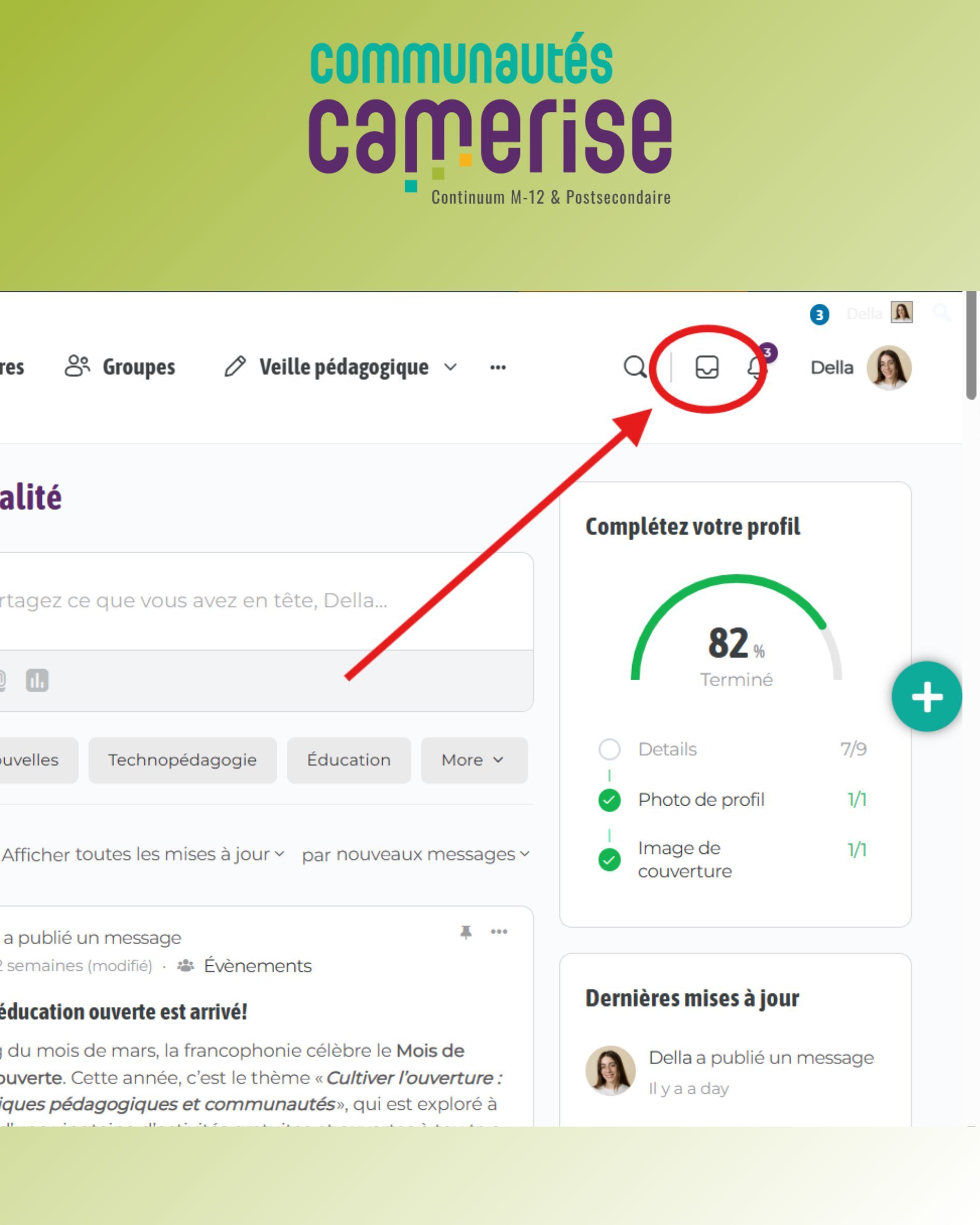Click the "7/9" Details progress count
Image resolution: width=980 pixels, height=1225 pixels.
point(853,750)
